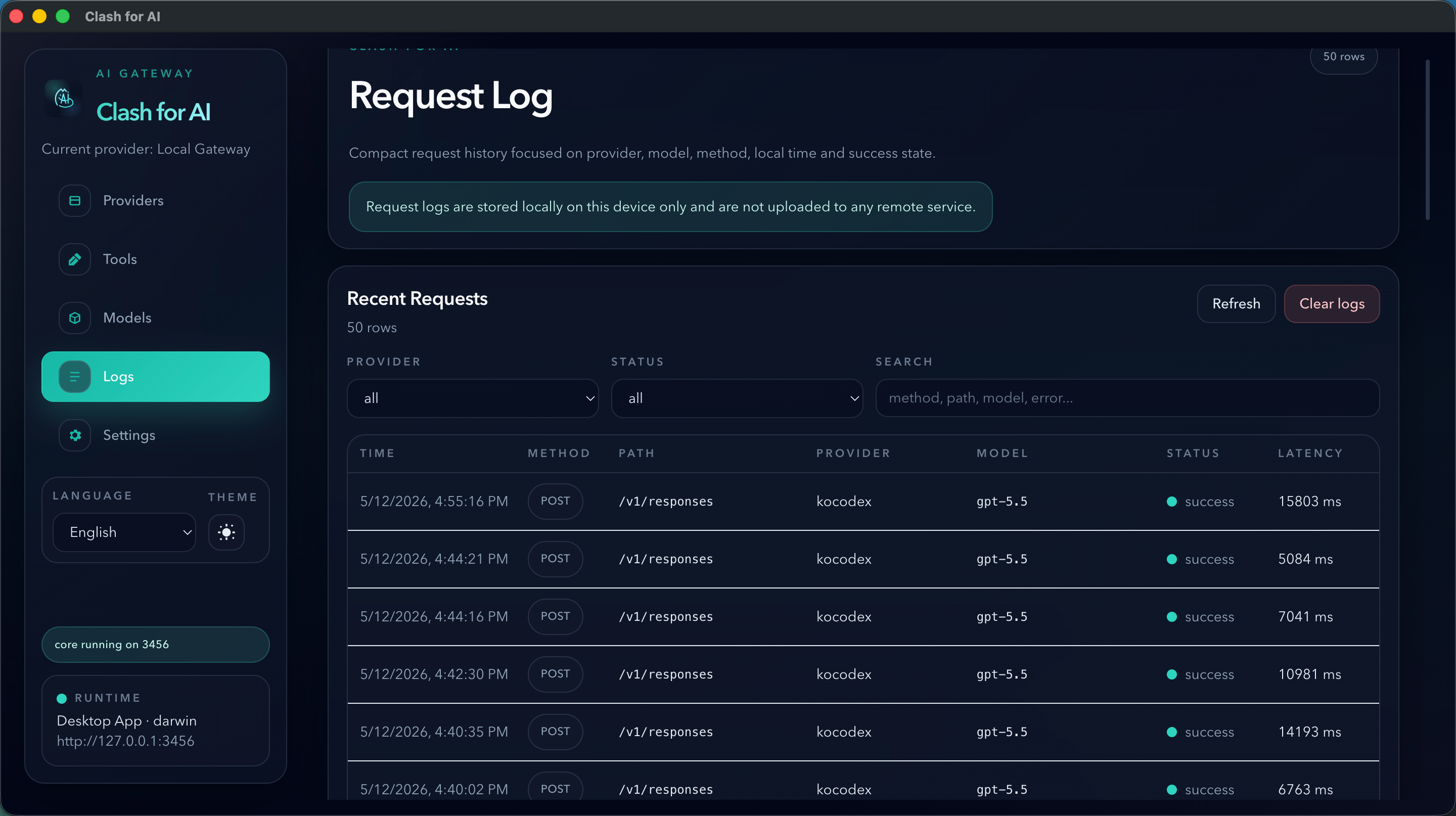Click the Providers sidebar icon
Screen dimensions: 1456x816
75,201
